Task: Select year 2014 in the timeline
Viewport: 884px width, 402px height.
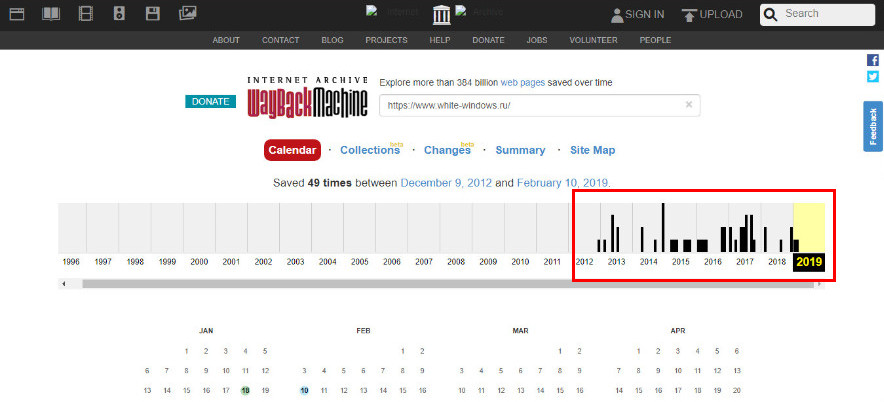Action: click(648, 262)
